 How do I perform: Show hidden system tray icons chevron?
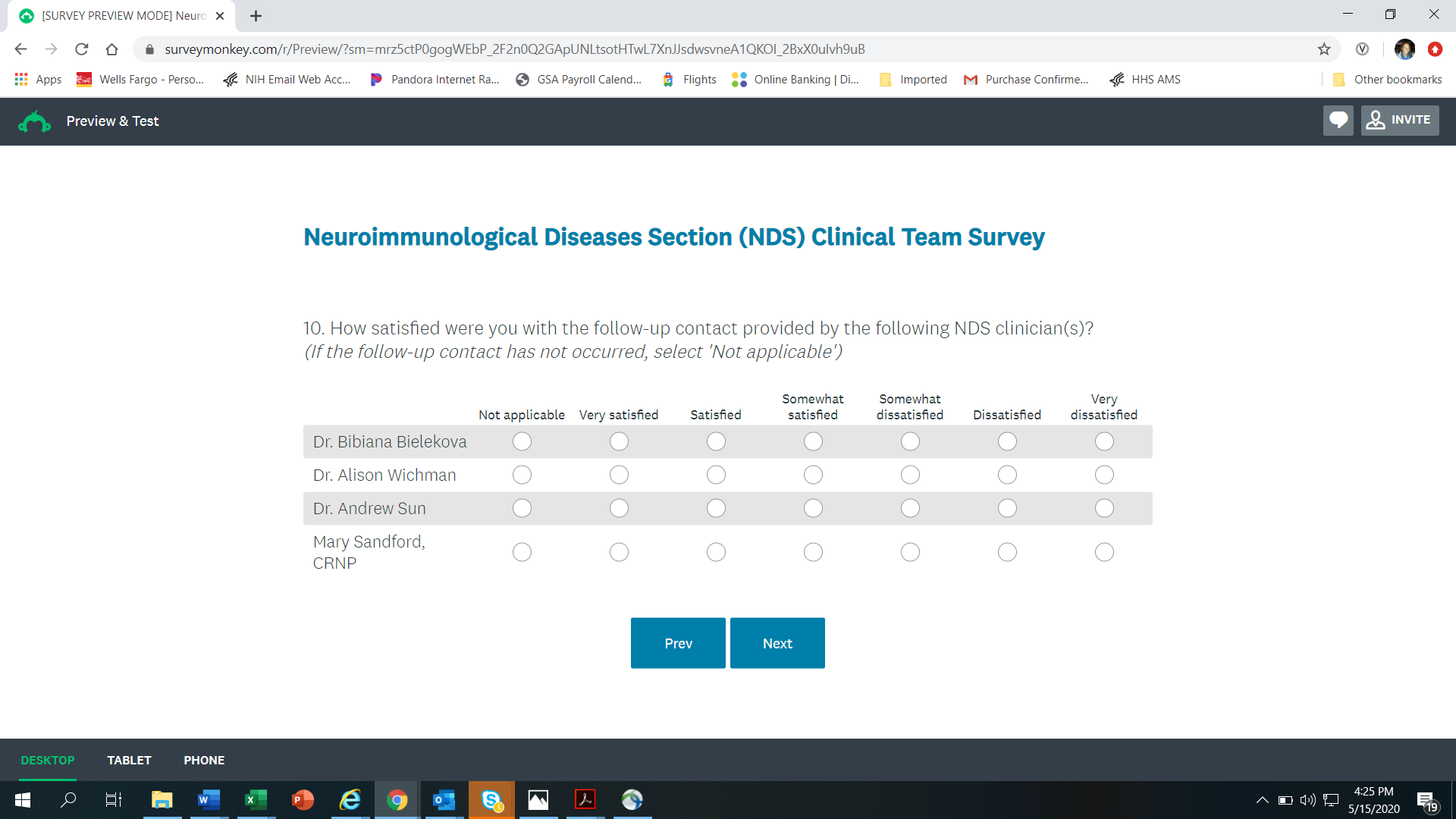(x=1262, y=800)
